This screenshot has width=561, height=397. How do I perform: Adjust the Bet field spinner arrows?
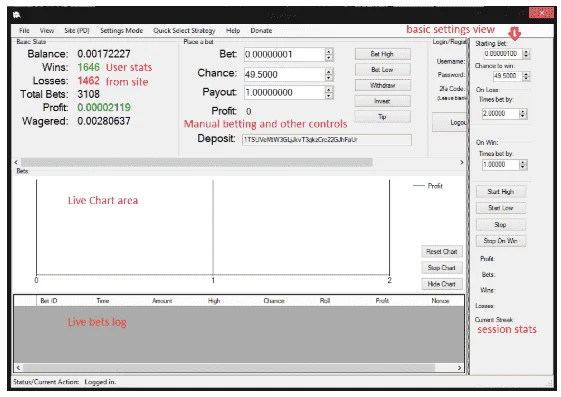coord(329,55)
